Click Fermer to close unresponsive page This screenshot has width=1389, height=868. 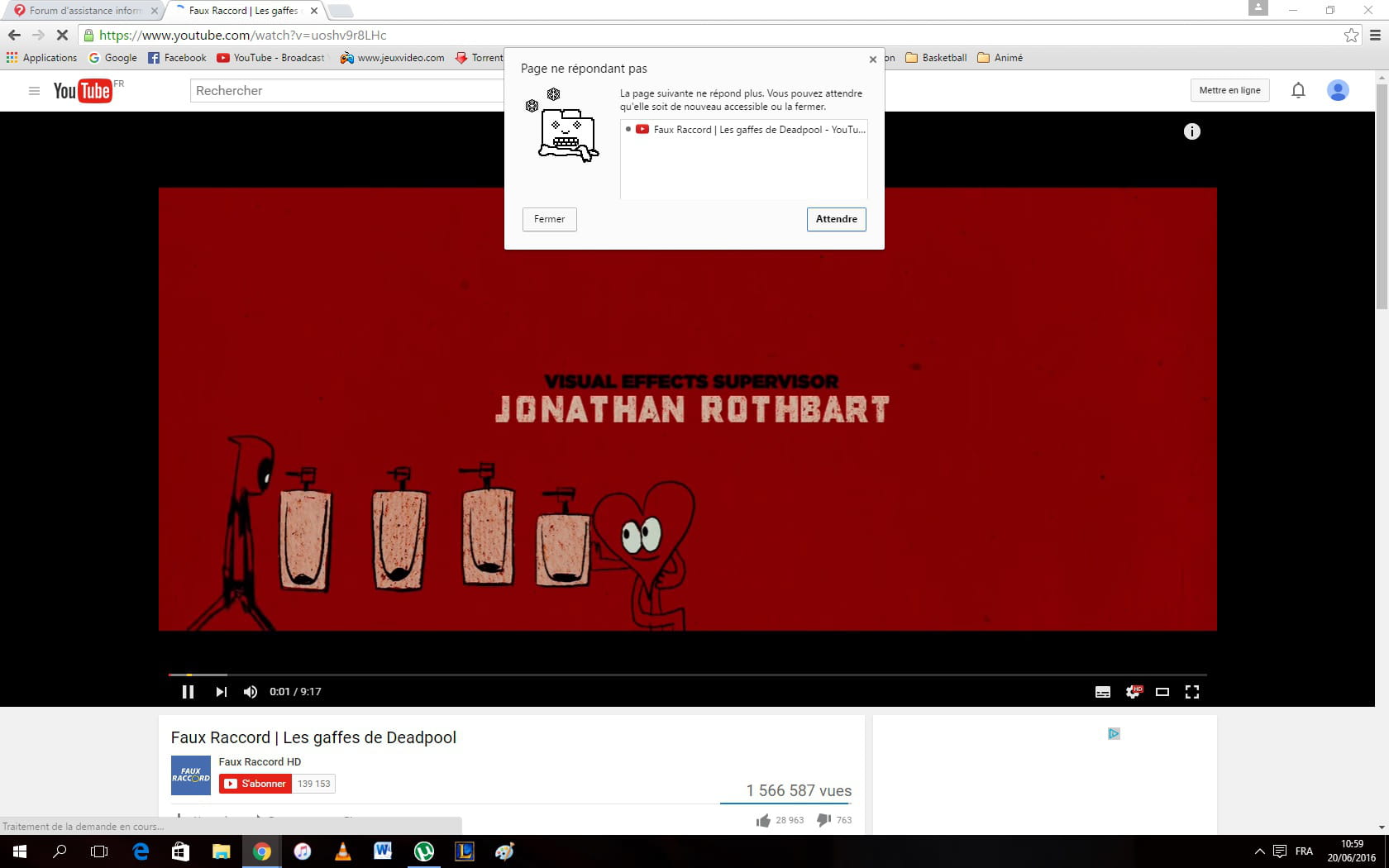pyautogui.click(x=549, y=219)
